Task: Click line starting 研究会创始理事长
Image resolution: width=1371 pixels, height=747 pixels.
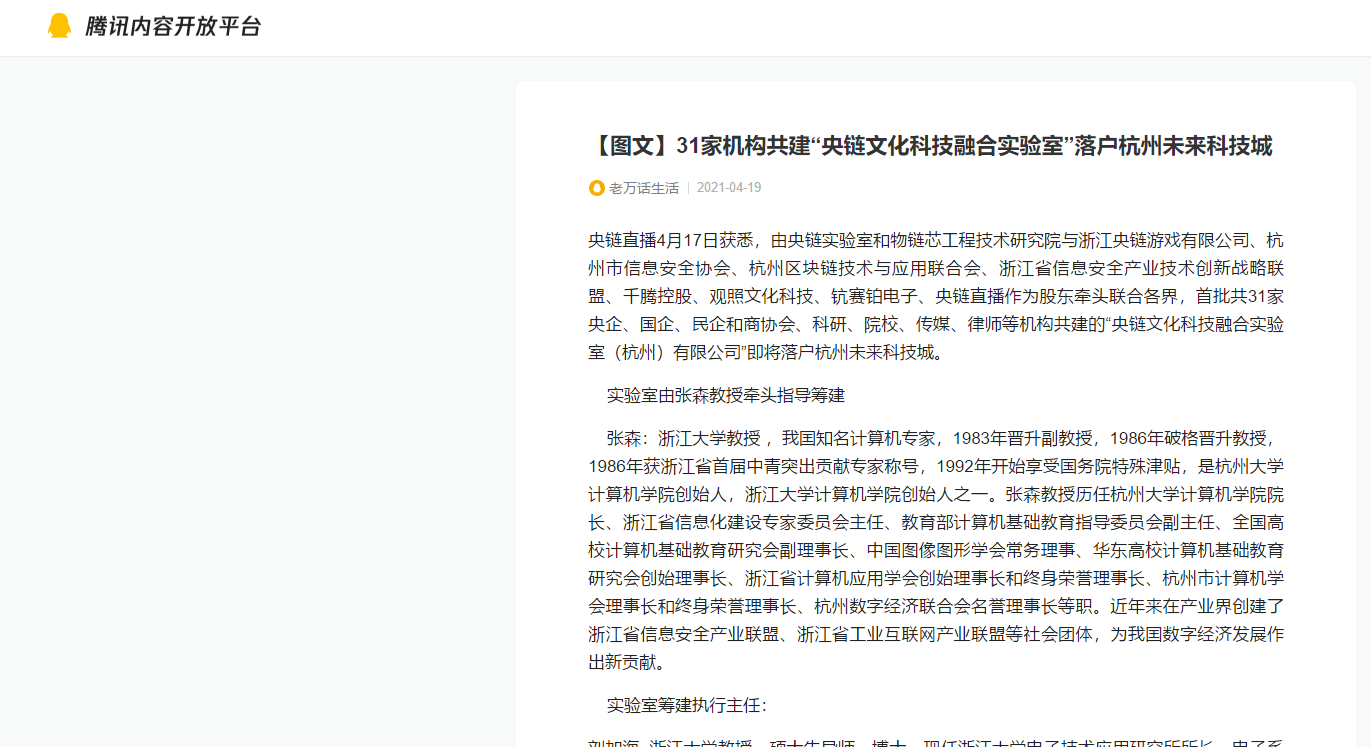Action: pyautogui.click(x=936, y=578)
